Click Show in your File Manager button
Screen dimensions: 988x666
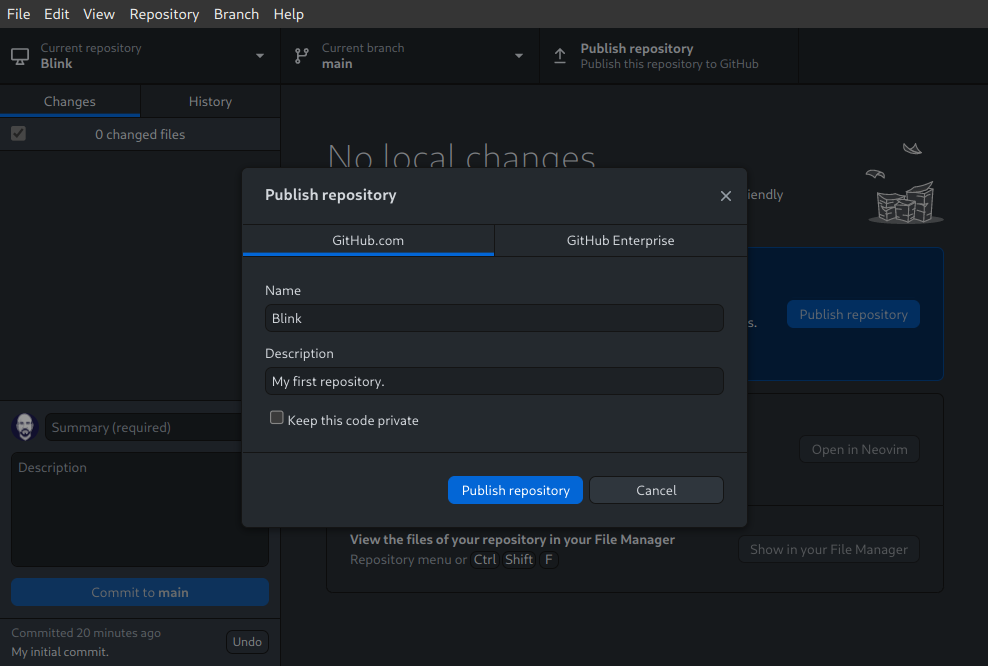click(829, 549)
